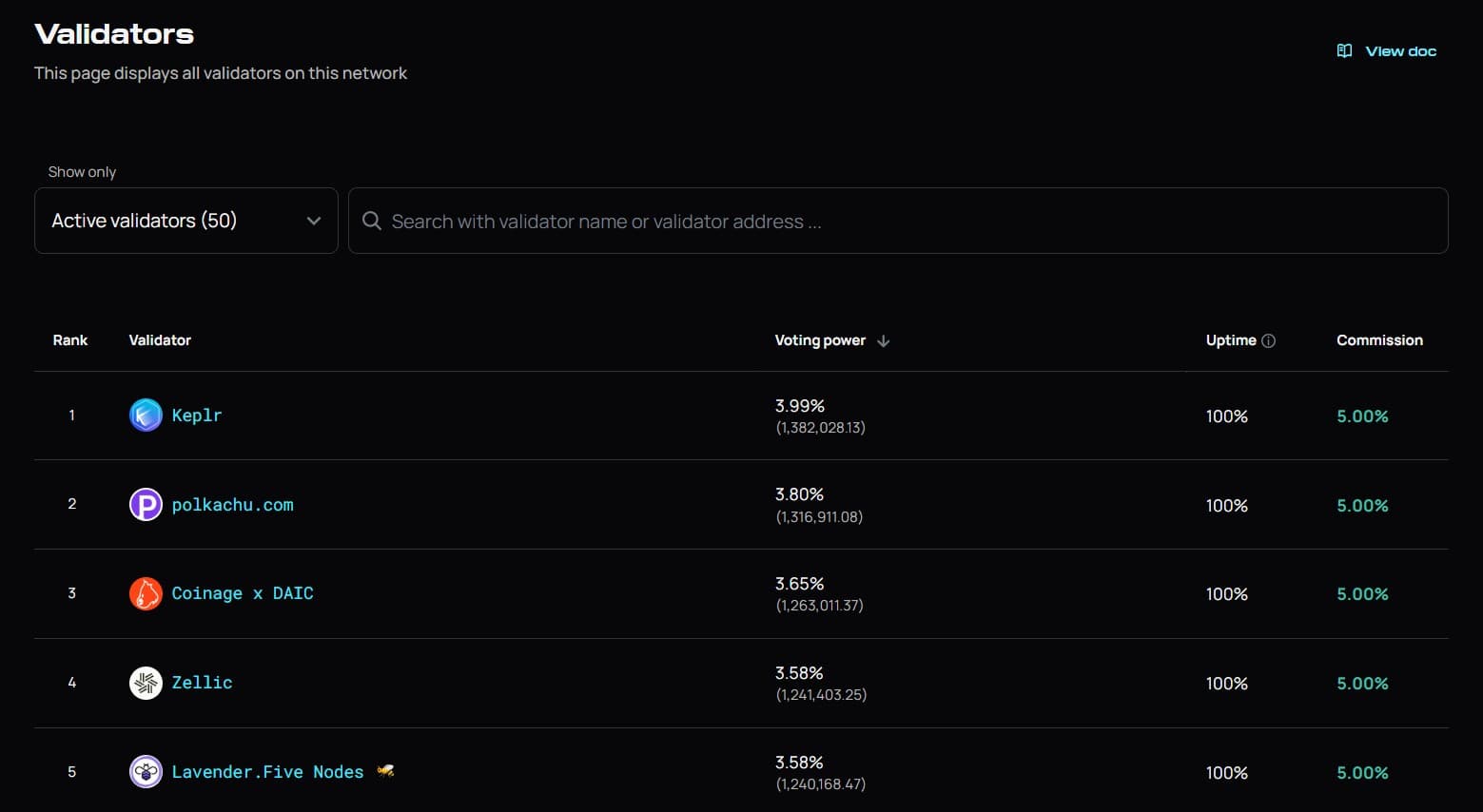Open the View doc link
The image size is (1483, 812).
[1400, 51]
